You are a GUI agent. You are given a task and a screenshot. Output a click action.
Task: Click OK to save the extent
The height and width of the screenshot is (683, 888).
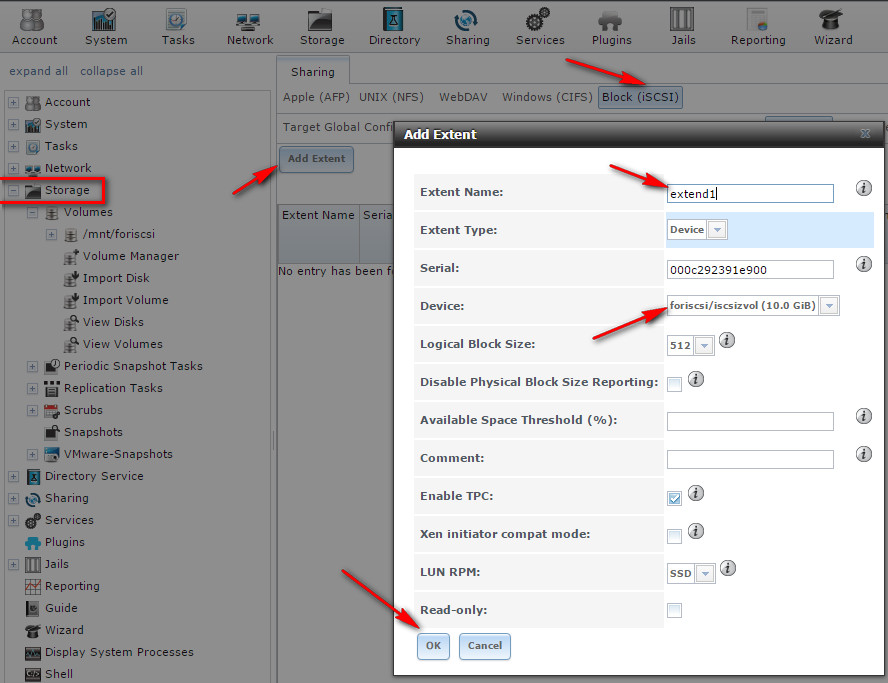[x=433, y=646]
